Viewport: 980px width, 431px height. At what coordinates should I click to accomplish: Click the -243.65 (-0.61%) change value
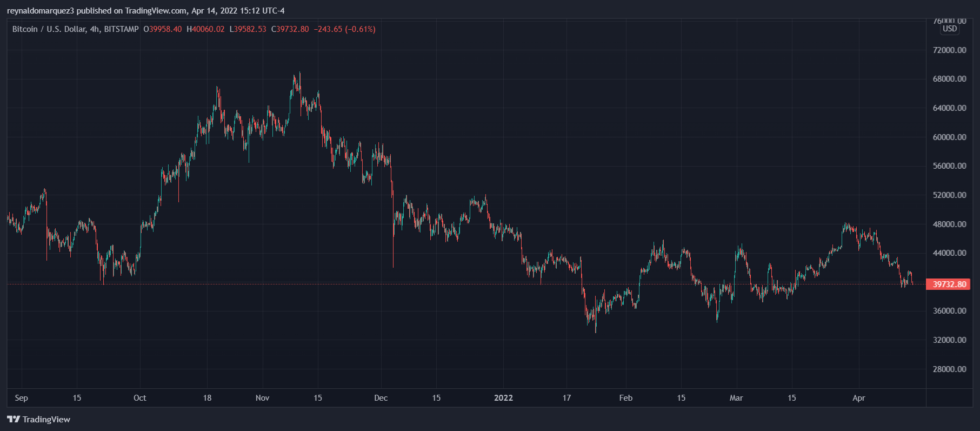(x=344, y=29)
